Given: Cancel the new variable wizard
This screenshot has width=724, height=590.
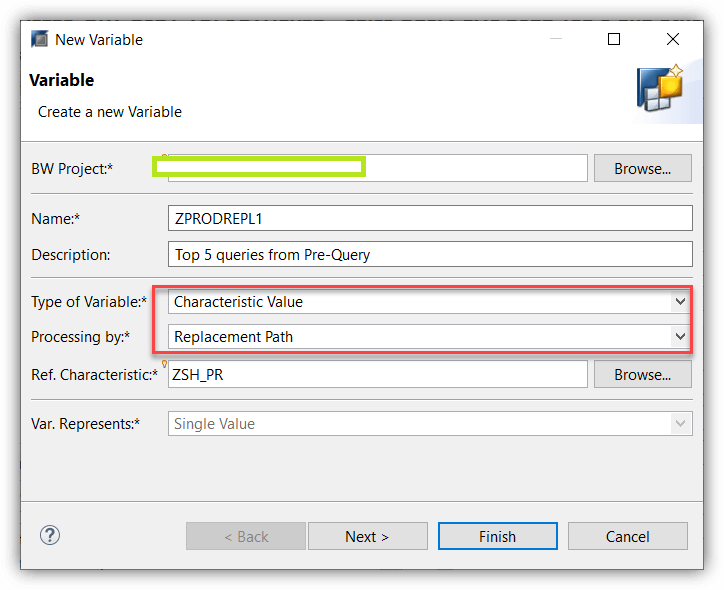Looking at the screenshot, I should click(627, 536).
